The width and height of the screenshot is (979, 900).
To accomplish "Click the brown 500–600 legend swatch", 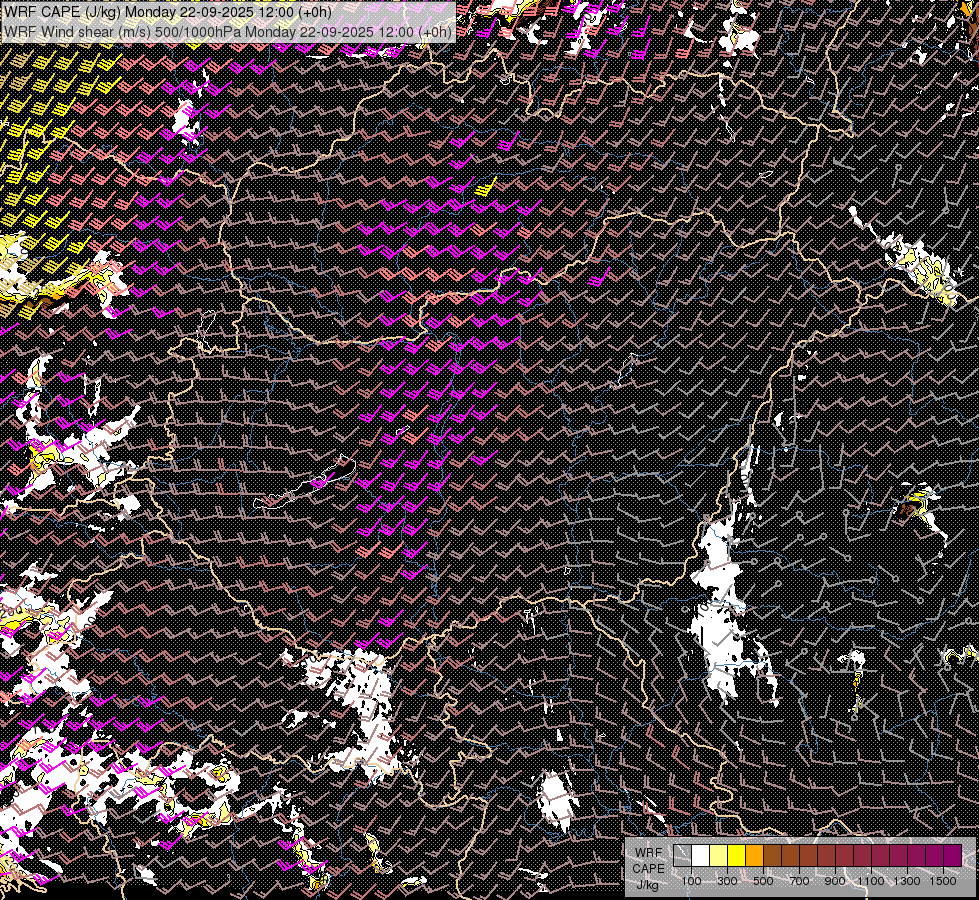I will (x=772, y=856).
